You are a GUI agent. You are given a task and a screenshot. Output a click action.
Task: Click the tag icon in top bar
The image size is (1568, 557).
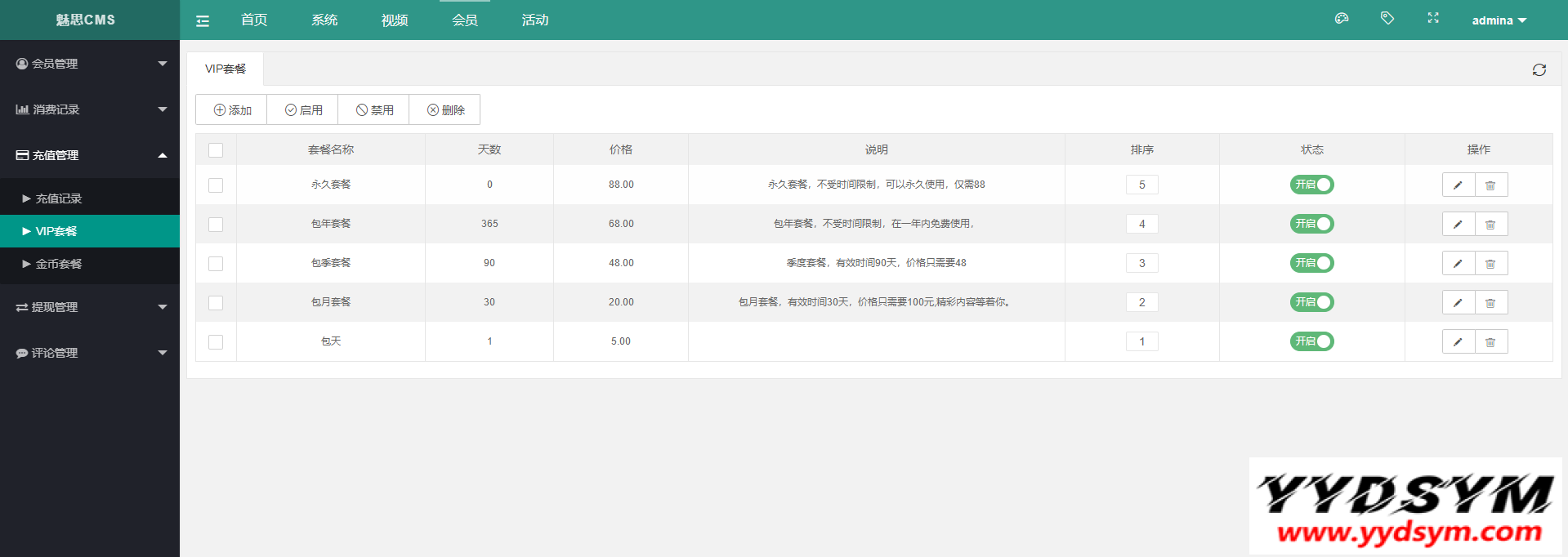[x=1387, y=18]
